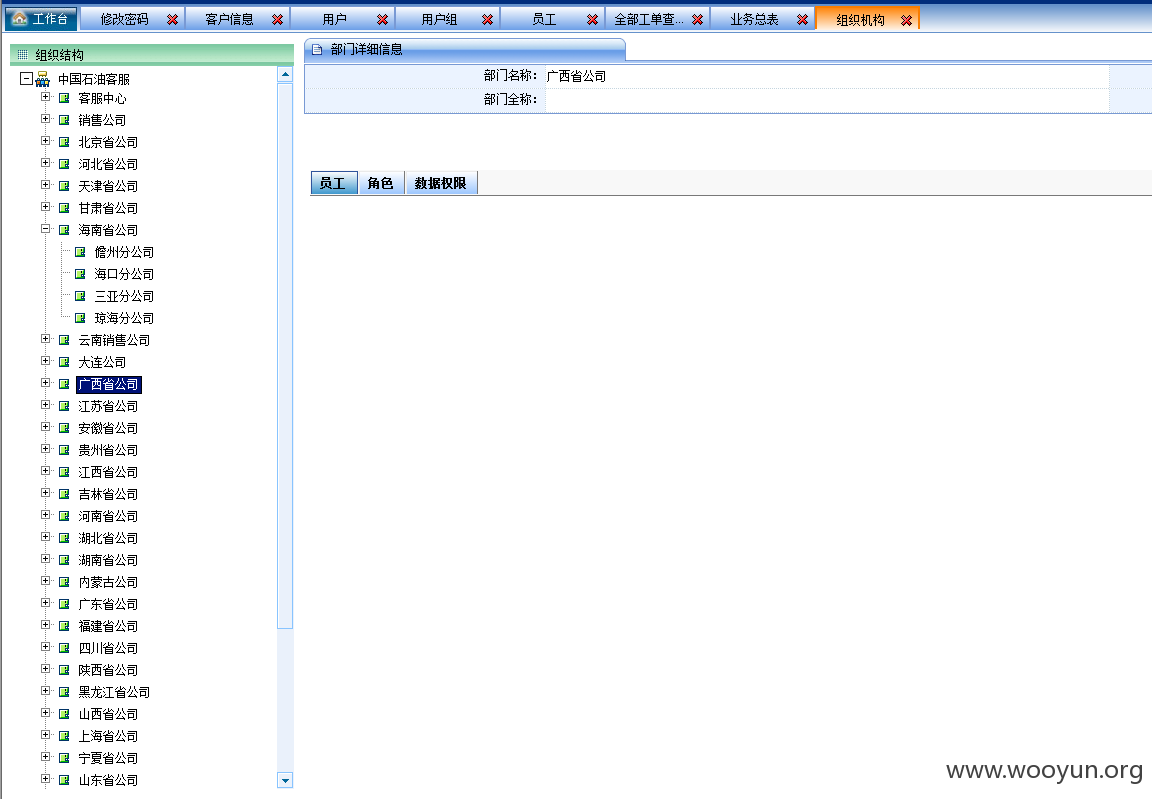
Task: Click the 组织结构 panel header grid icon
Action: point(22,54)
